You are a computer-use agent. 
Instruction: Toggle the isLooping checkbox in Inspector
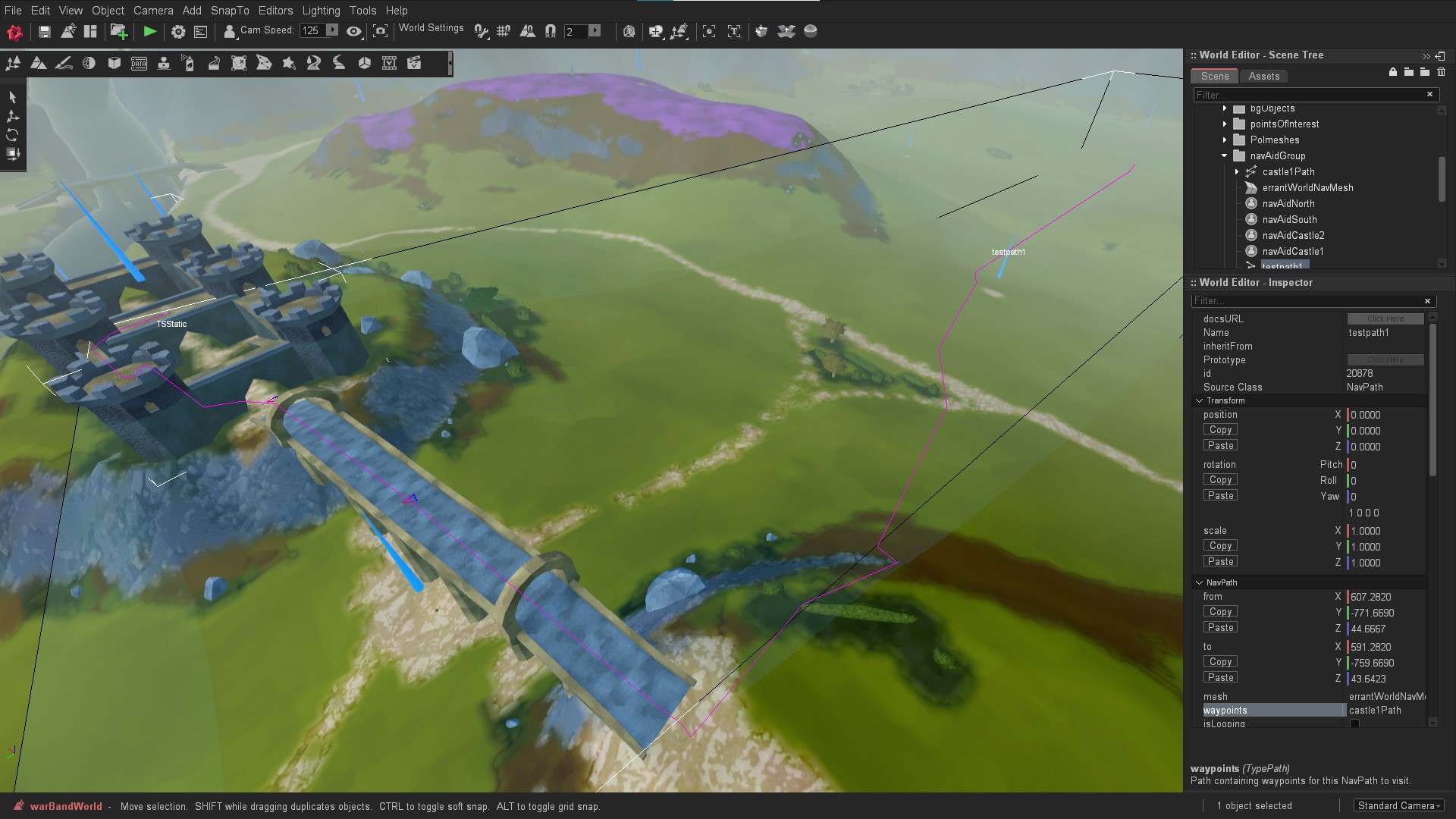1354,723
